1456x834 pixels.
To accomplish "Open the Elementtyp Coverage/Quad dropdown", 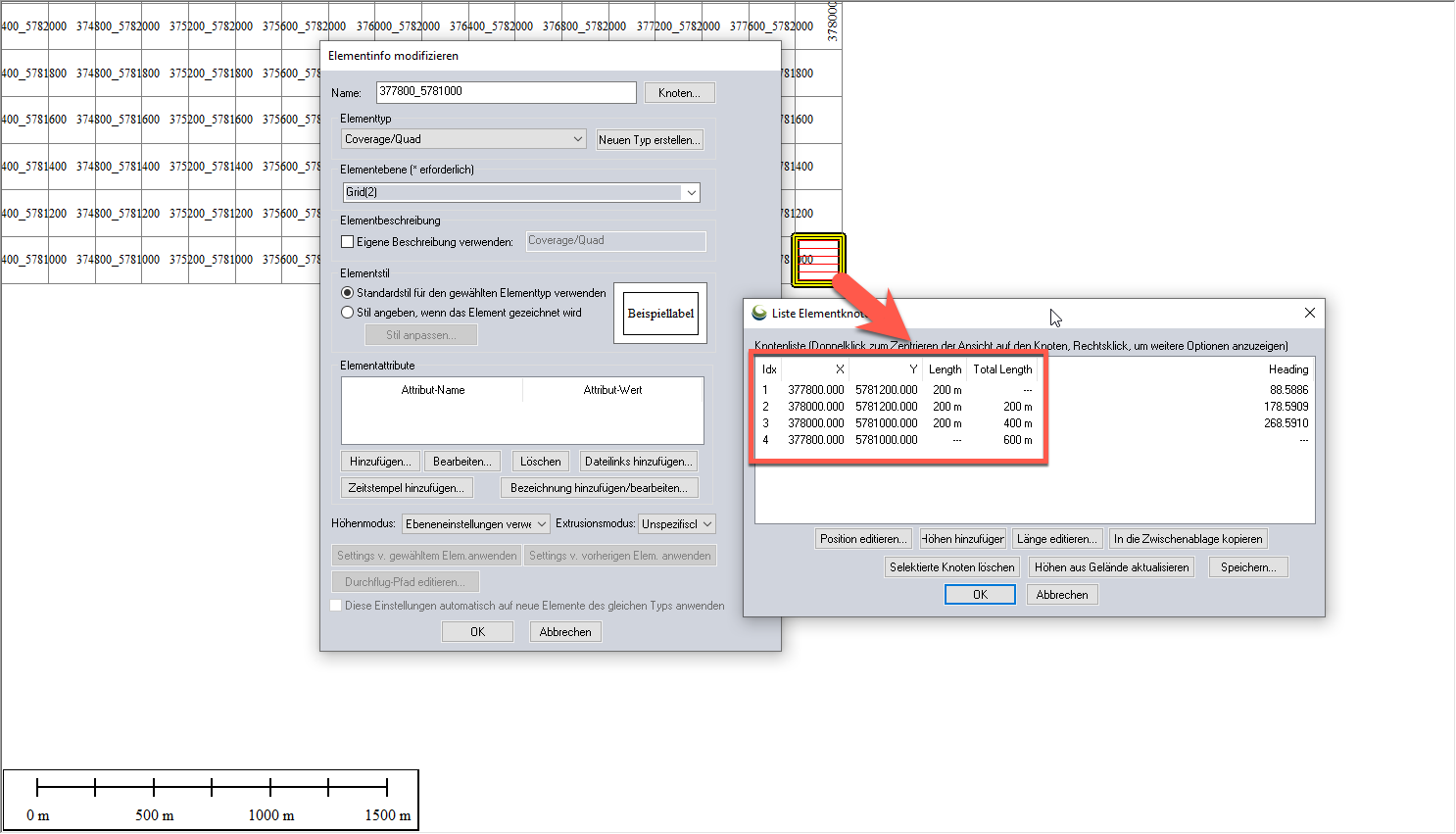I will 463,139.
